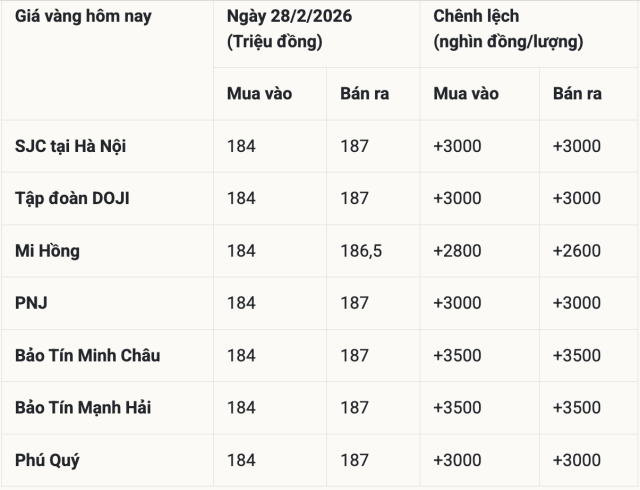Image resolution: width=640 pixels, height=490 pixels.
Task: Select the "PNJ" row label
Action: 31,303
